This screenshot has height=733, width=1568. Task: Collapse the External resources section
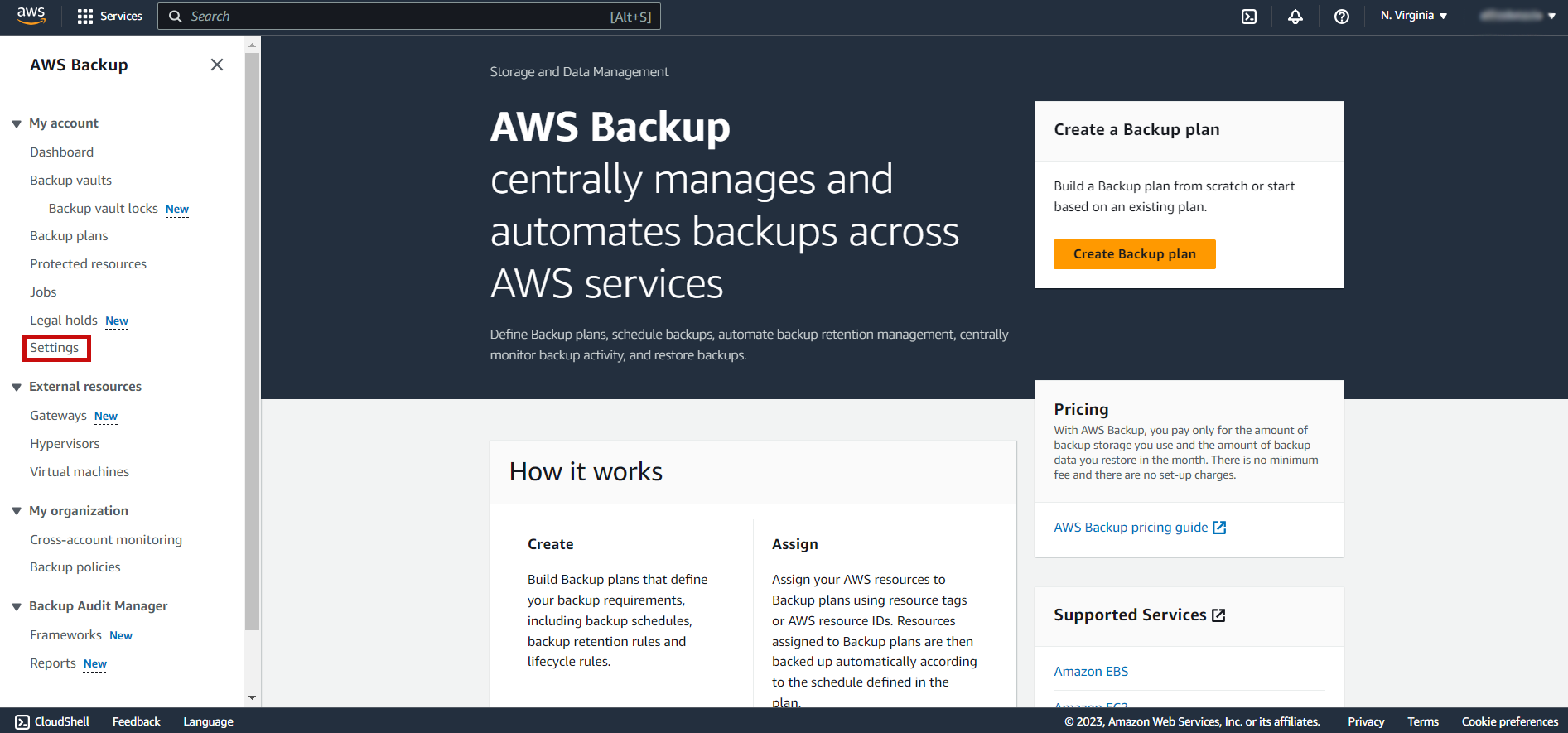point(17,388)
